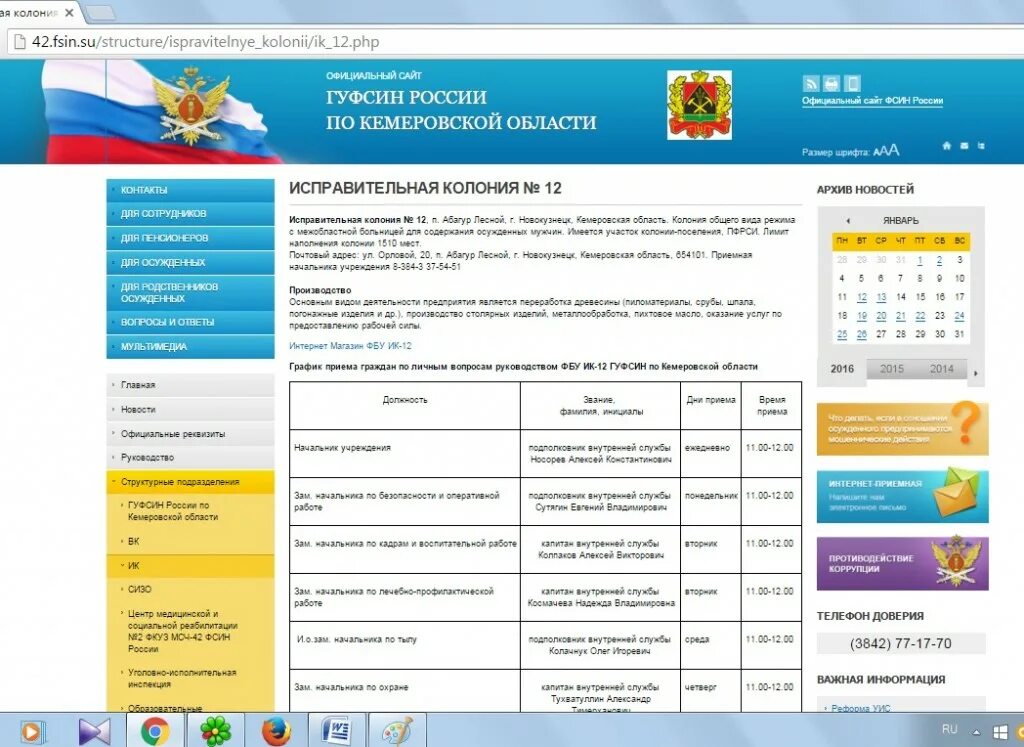This screenshot has height=747, width=1024.
Task: Open news for January 21 in calendar
Action: point(901,316)
